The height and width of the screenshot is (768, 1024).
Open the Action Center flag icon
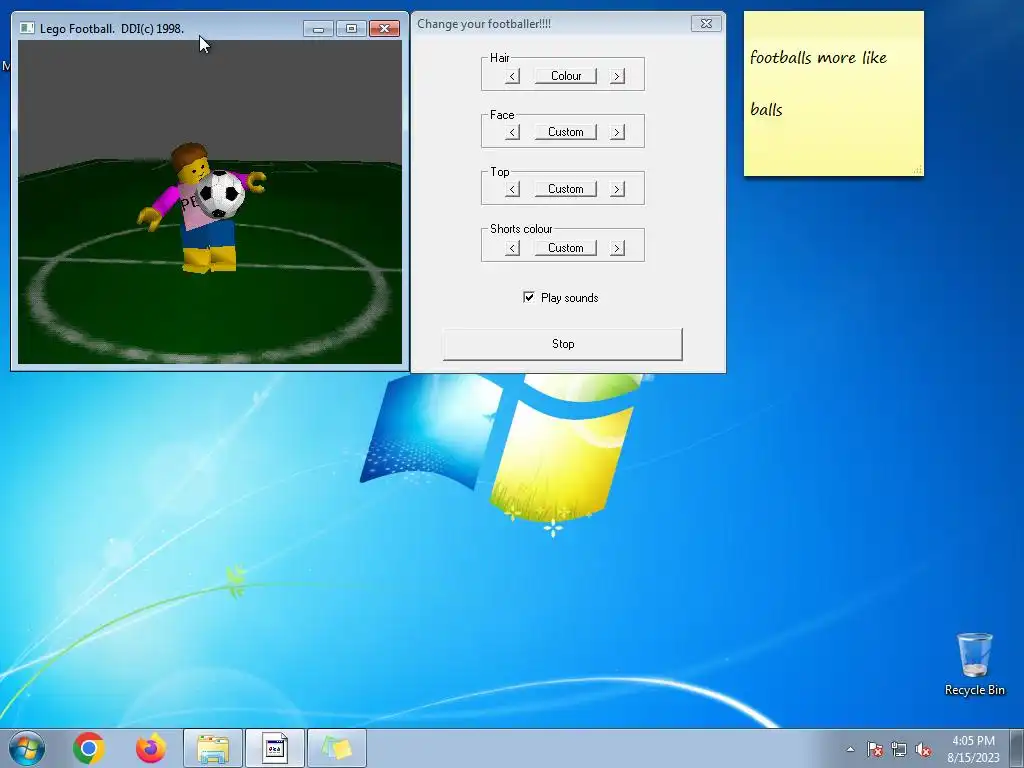(x=875, y=749)
